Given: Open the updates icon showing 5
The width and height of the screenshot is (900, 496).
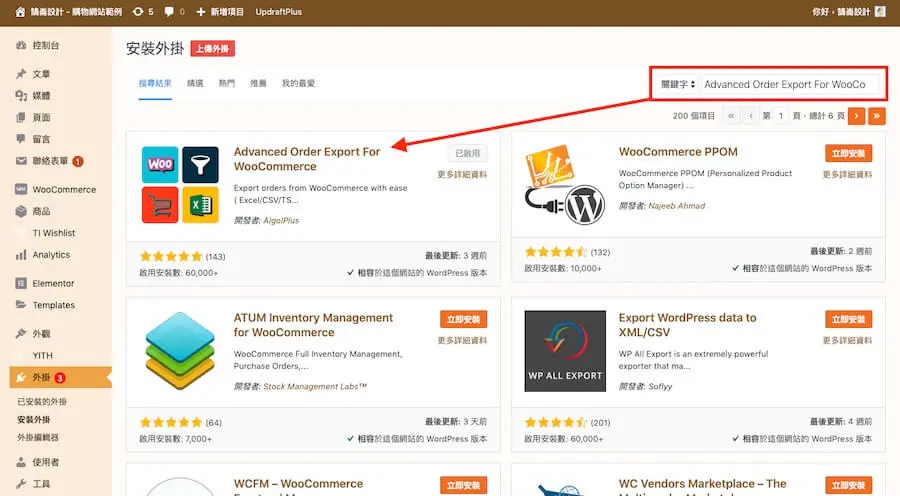Looking at the screenshot, I should (x=138, y=11).
